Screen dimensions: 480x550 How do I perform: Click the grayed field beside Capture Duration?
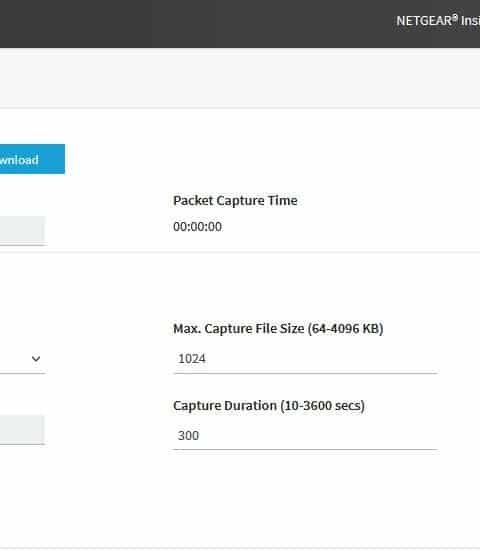coord(22,430)
